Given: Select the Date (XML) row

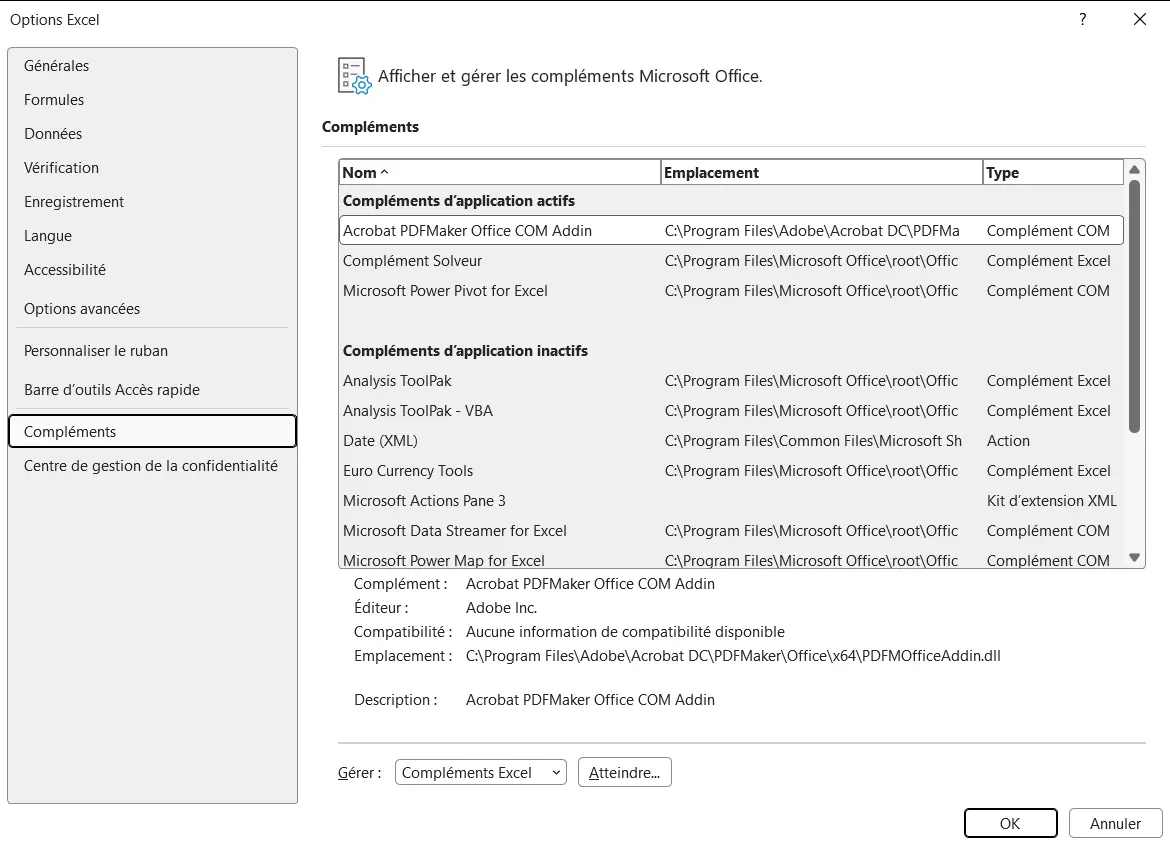Looking at the screenshot, I should tap(731, 440).
